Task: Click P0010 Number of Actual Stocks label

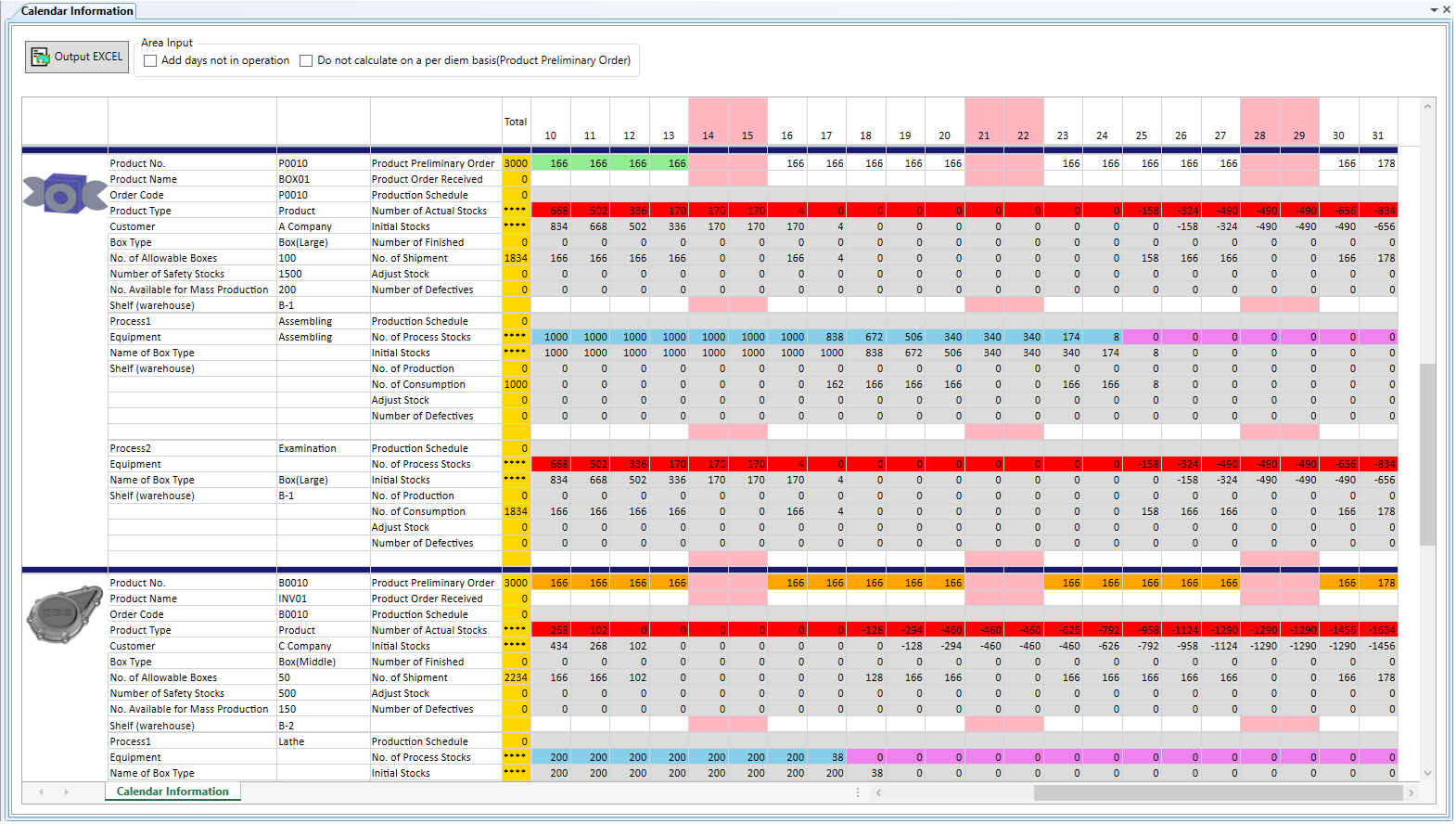Action: pyautogui.click(x=429, y=211)
